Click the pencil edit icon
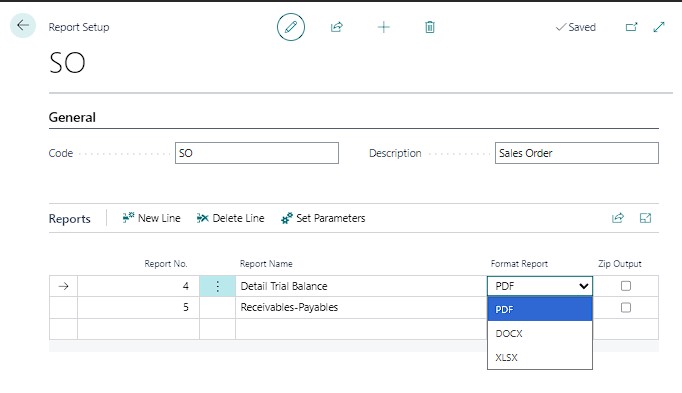Screen dimensions: 682x393 point(291,27)
